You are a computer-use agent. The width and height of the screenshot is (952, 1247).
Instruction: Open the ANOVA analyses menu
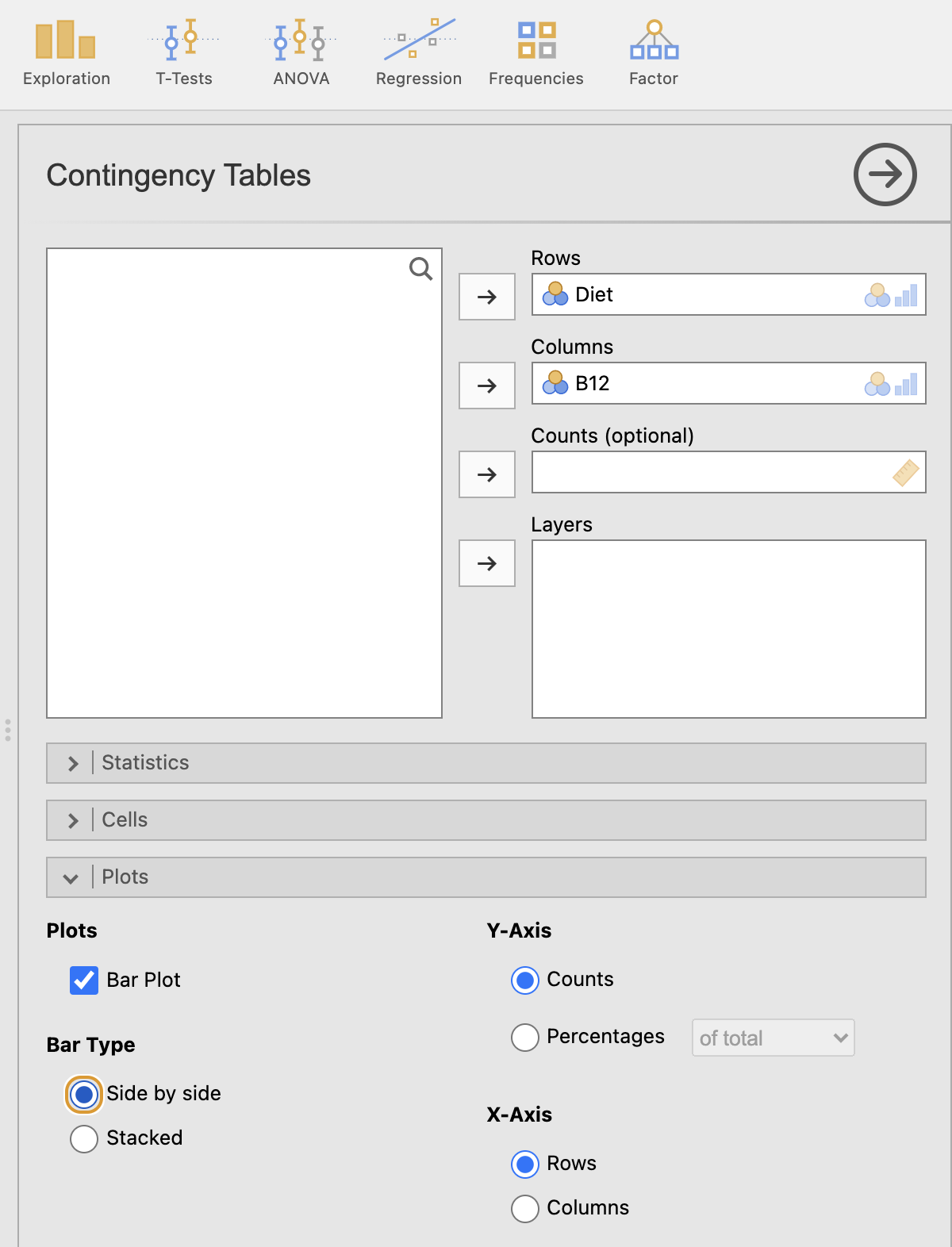click(301, 53)
